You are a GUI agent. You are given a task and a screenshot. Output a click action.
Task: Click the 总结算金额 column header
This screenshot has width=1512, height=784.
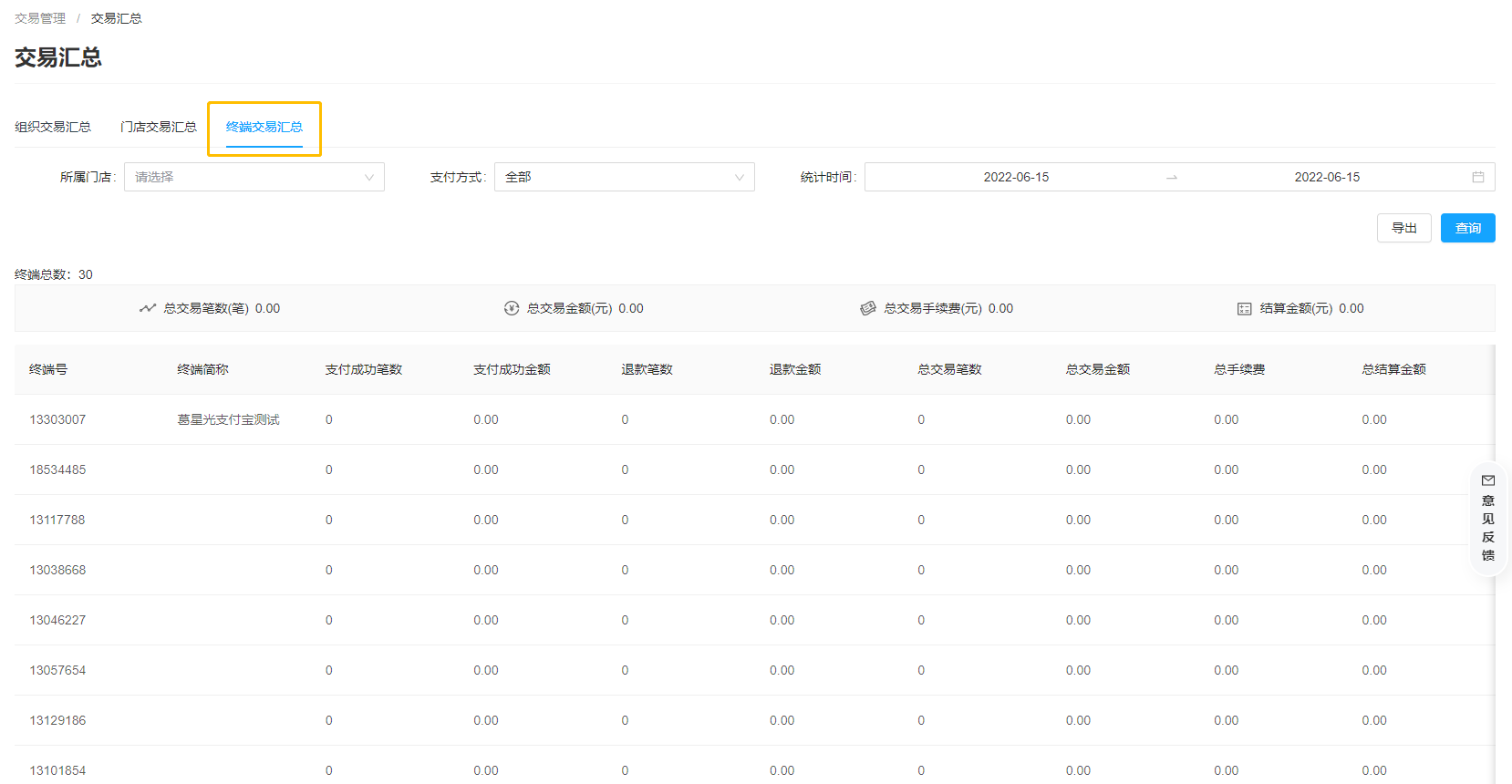[1394, 369]
